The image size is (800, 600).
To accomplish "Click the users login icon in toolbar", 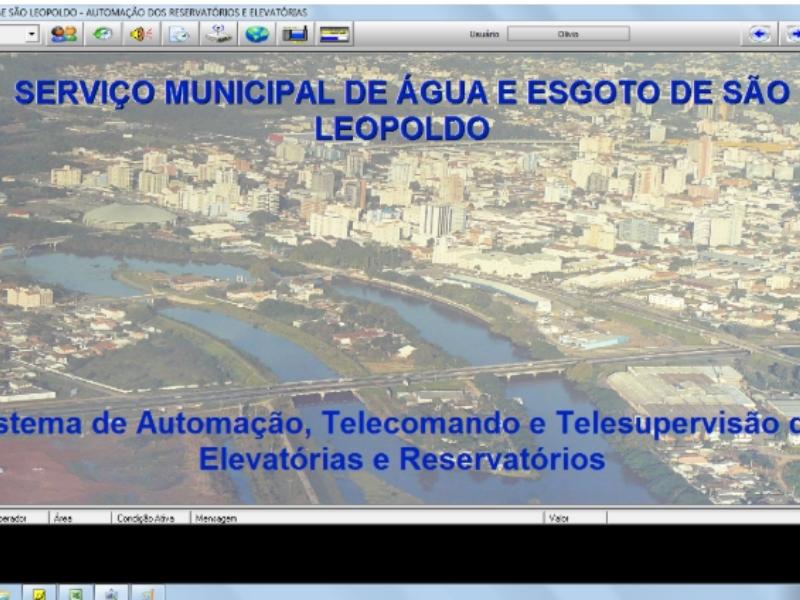I will 63,34.
